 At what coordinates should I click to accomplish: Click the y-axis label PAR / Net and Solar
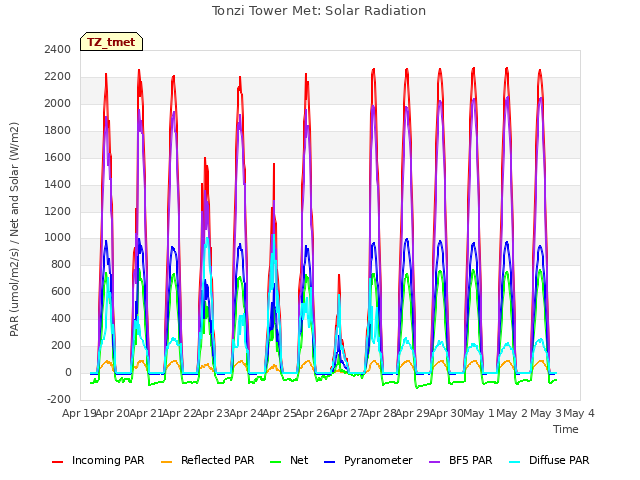14,229
